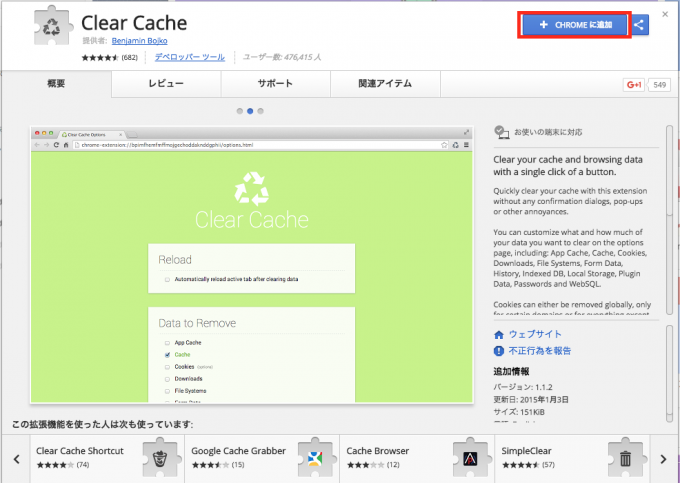Click the 549 count next to G+1
The width and height of the screenshot is (680, 483).
(659, 85)
